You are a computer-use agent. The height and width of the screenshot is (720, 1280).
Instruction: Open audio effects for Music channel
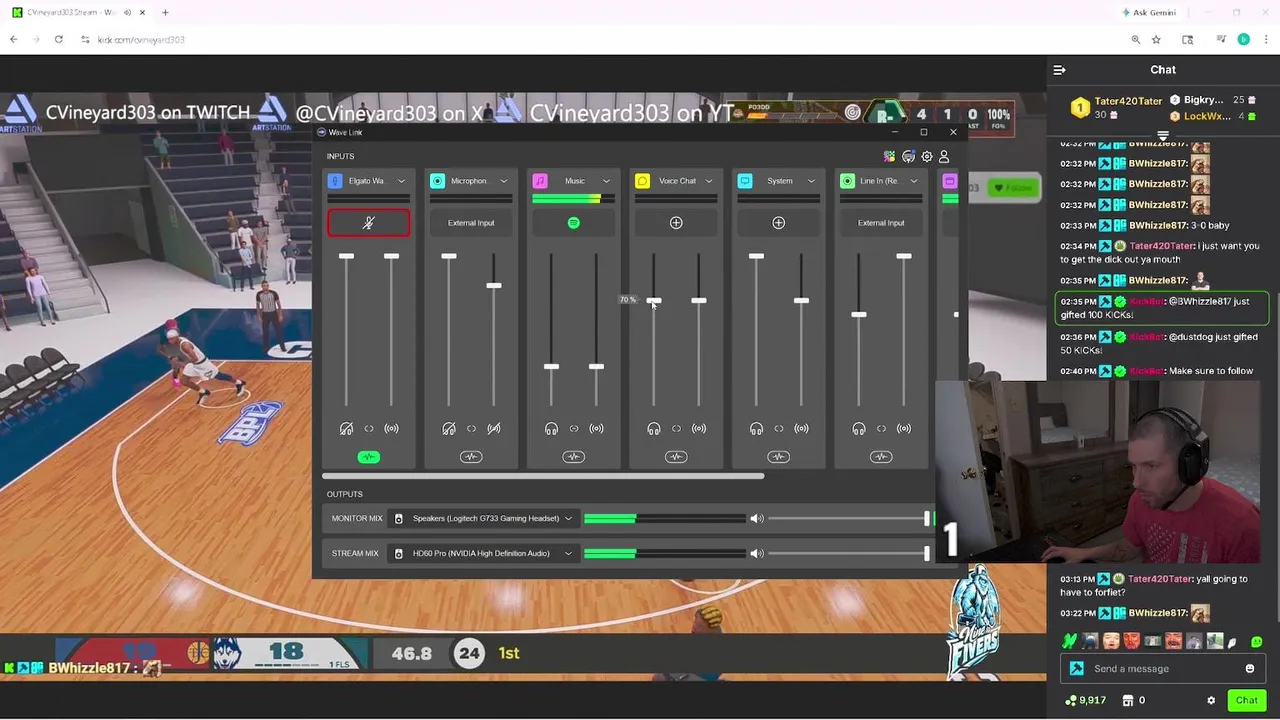point(573,457)
